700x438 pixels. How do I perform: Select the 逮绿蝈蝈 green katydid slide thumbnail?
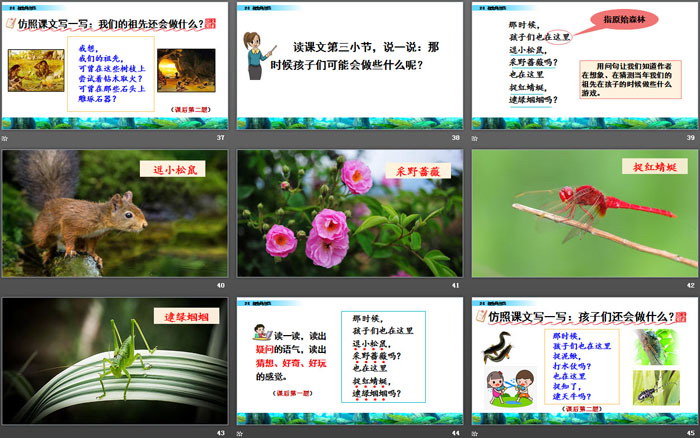[x=115, y=361]
